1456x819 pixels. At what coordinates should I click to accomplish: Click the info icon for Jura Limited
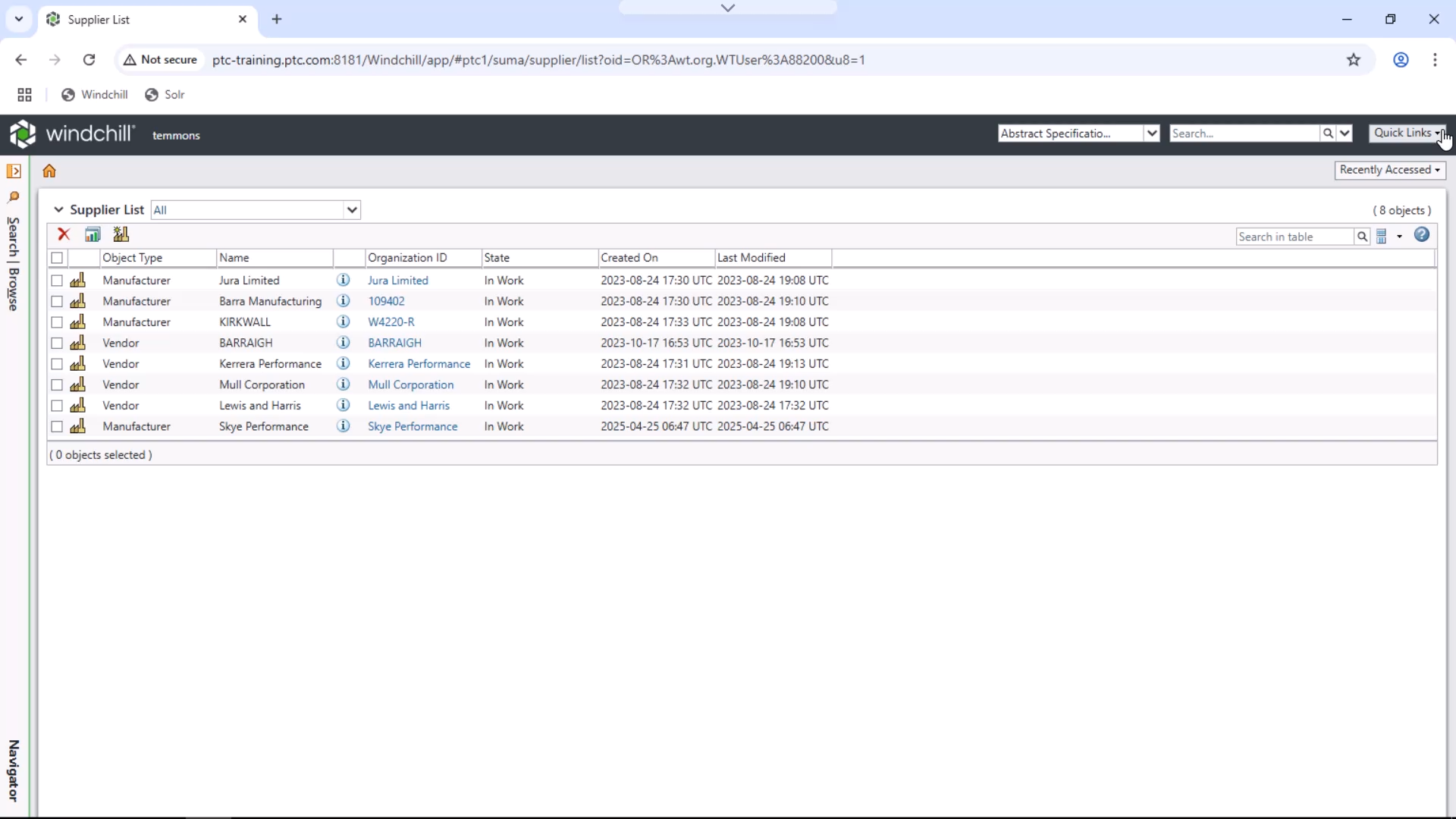tap(344, 280)
